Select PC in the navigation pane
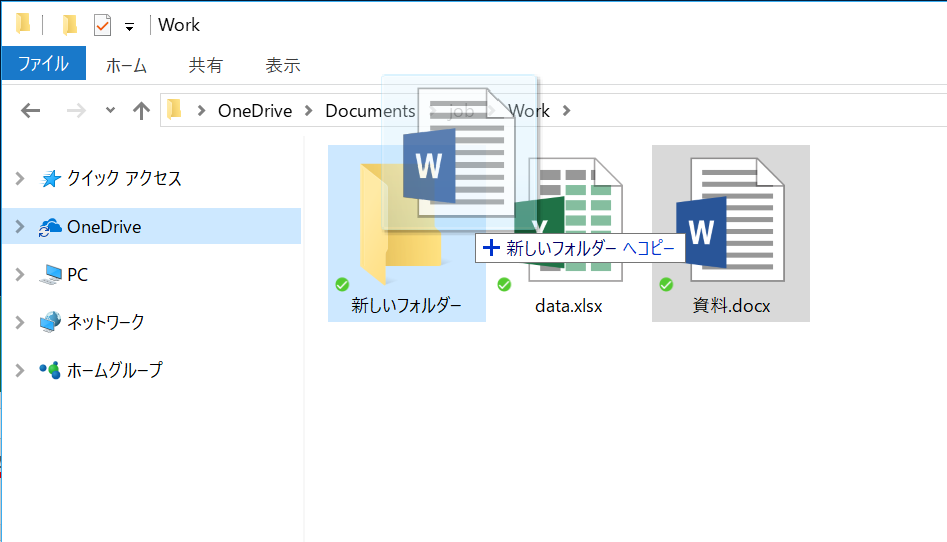Viewport: 947px width, 542px height. [x=77, y=274]
